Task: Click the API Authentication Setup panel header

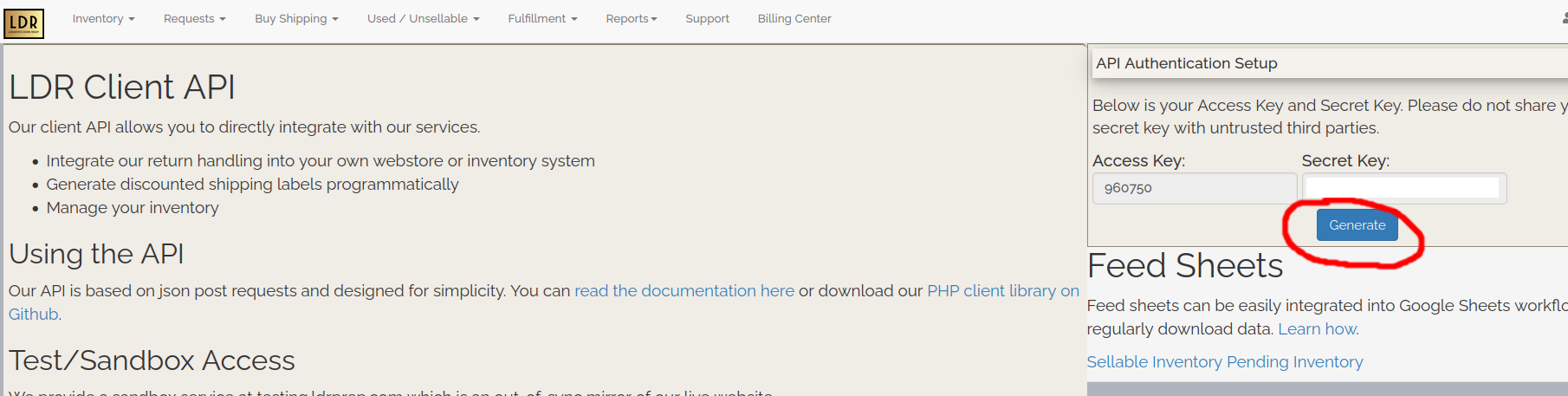Action: (x=1186, y=63)
